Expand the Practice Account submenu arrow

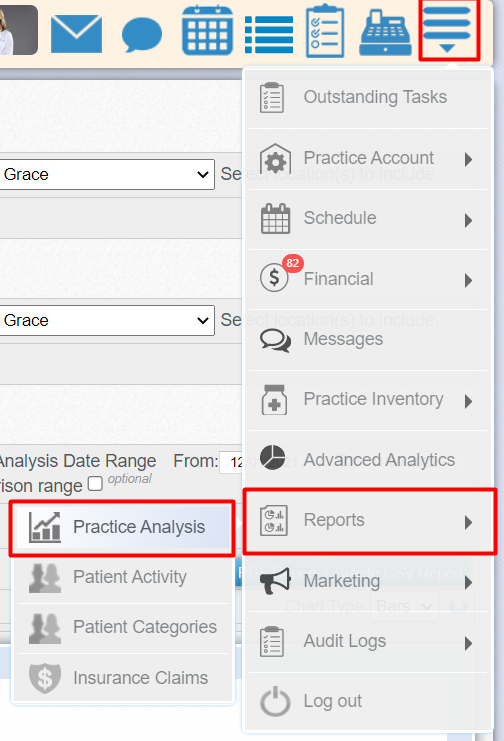[468, 159]
